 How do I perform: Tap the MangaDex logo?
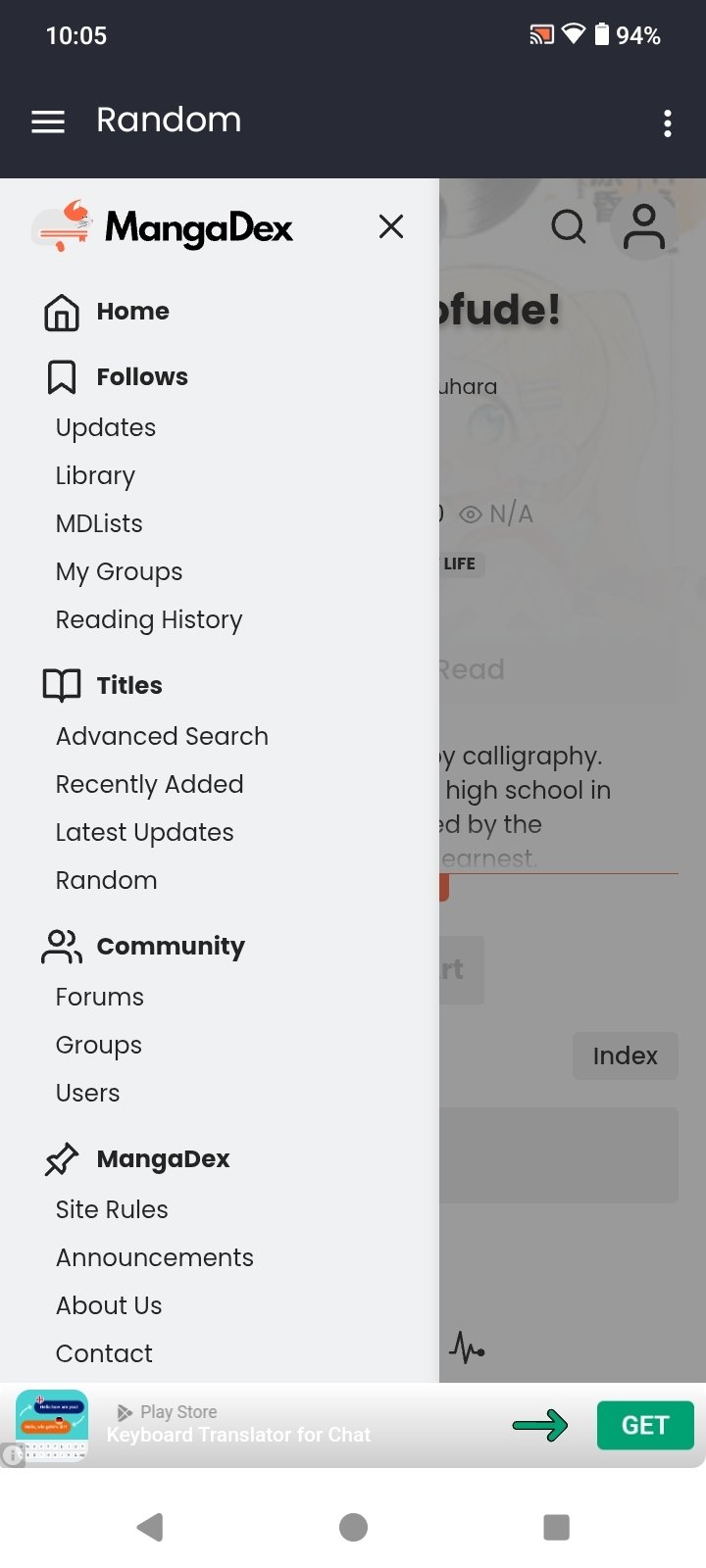163,228
